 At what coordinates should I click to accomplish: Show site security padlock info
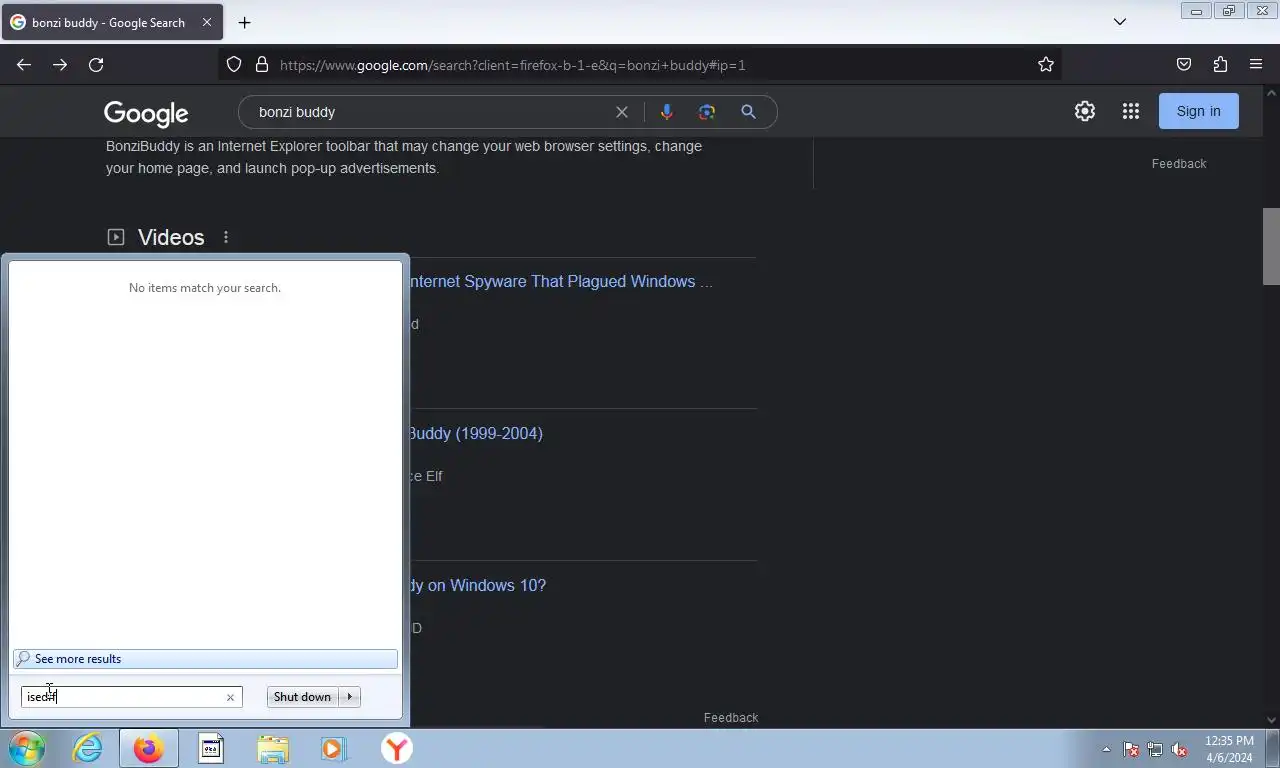click(x=262, y=65)
